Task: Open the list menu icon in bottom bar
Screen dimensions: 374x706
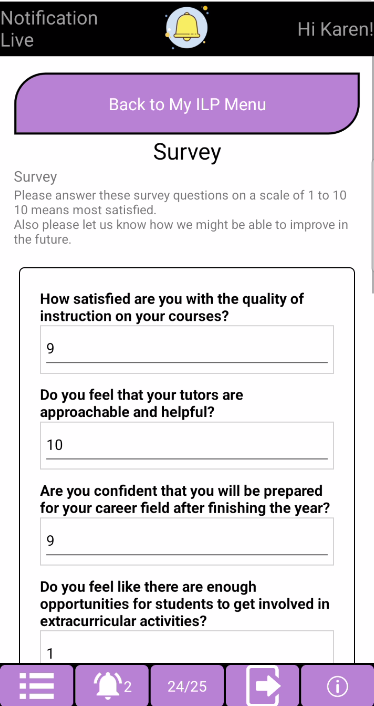Action: click(x=36, y=686)
